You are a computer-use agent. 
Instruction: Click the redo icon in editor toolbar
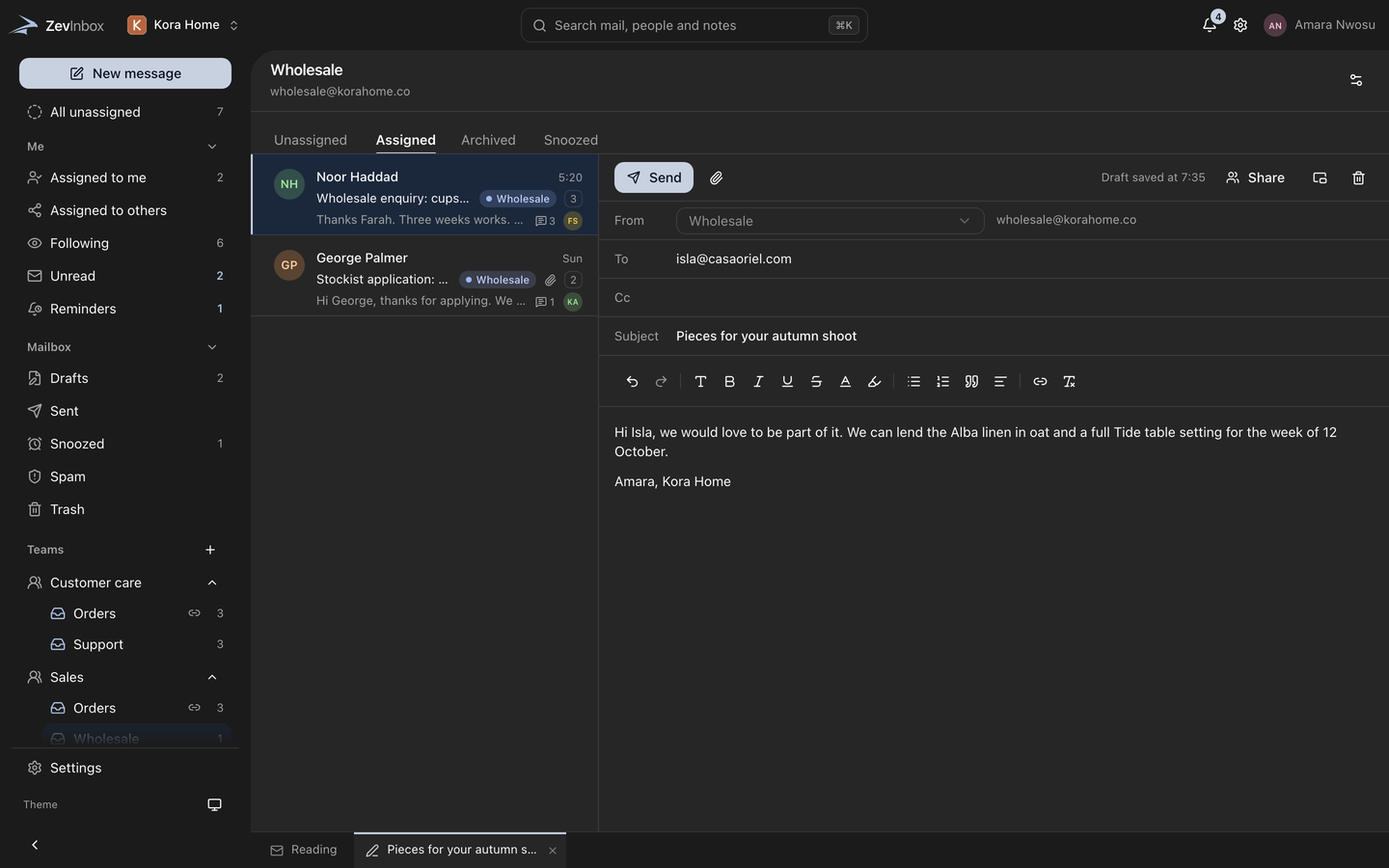tap(661, 382)
